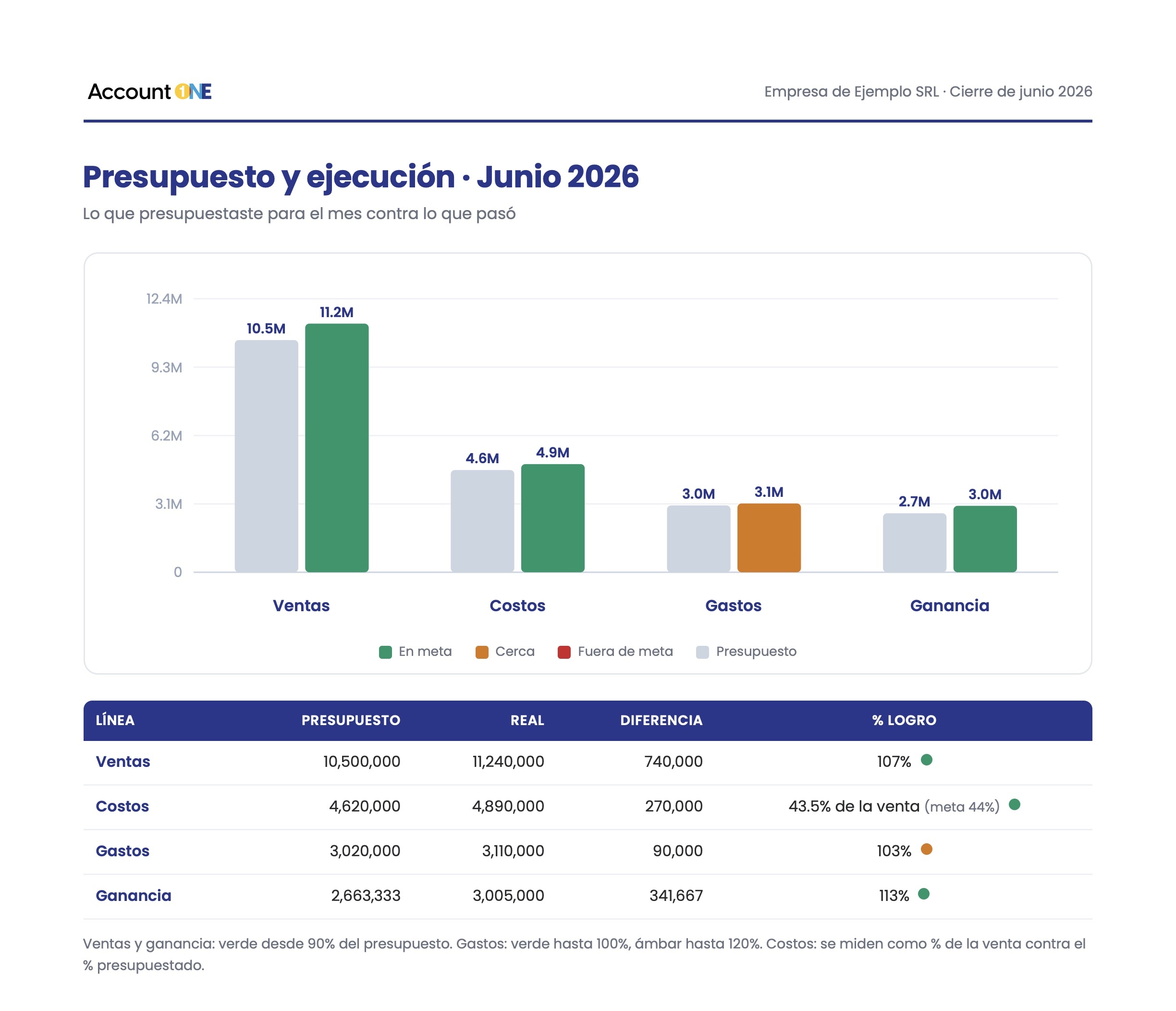
Task: Select the Costos row label in table
Action: click(x=122, y=807)
